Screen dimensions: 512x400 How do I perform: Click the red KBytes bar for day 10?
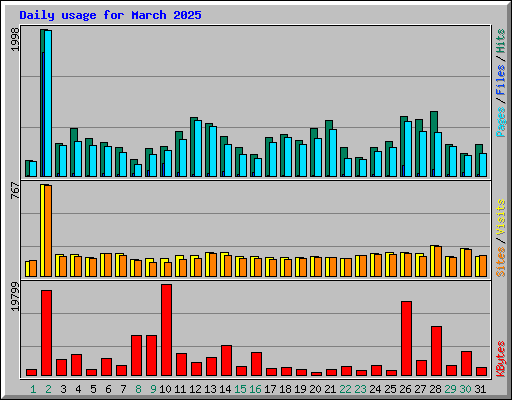[x=166, y=330]
